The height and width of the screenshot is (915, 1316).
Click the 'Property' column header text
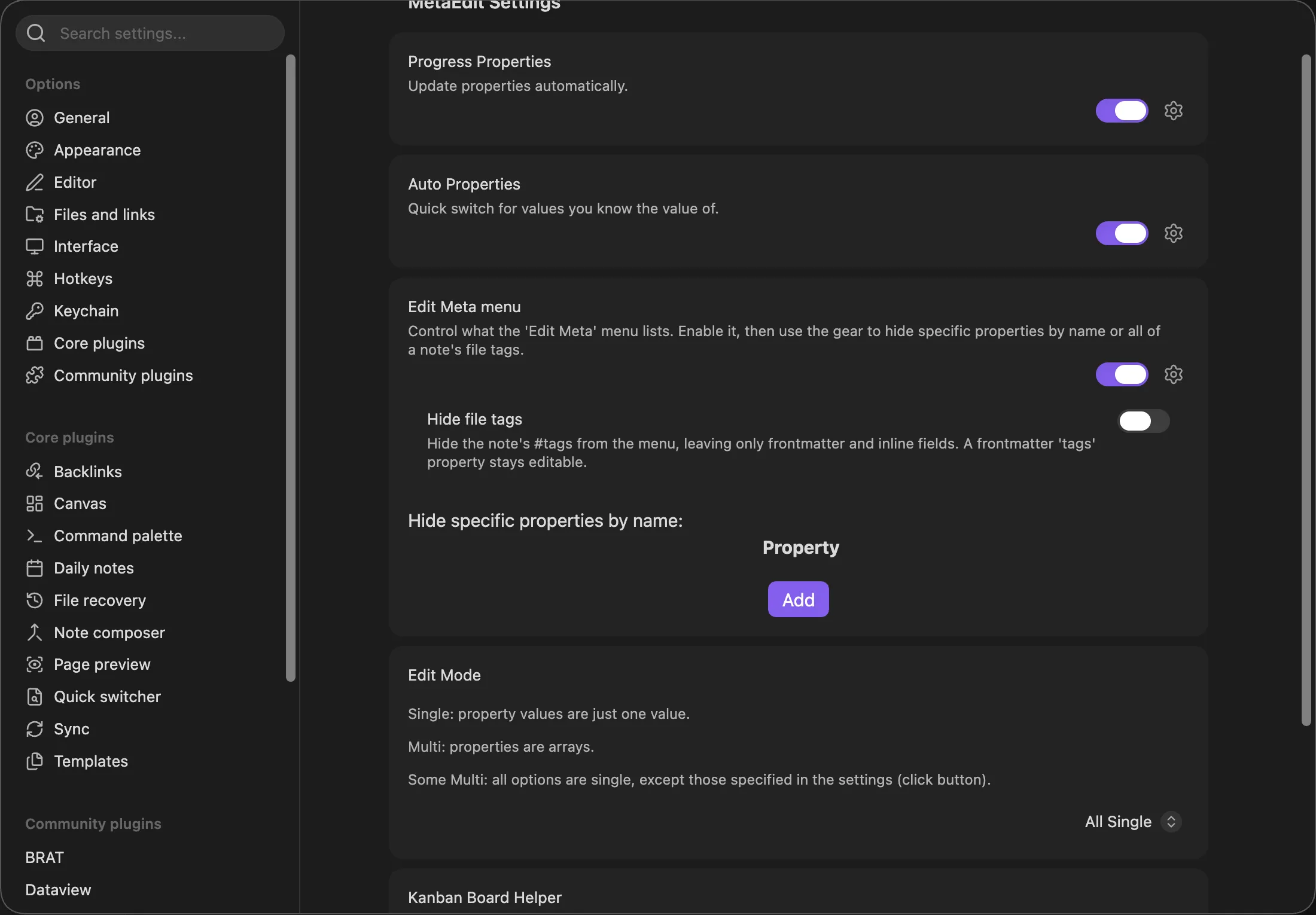pos(801,548)
